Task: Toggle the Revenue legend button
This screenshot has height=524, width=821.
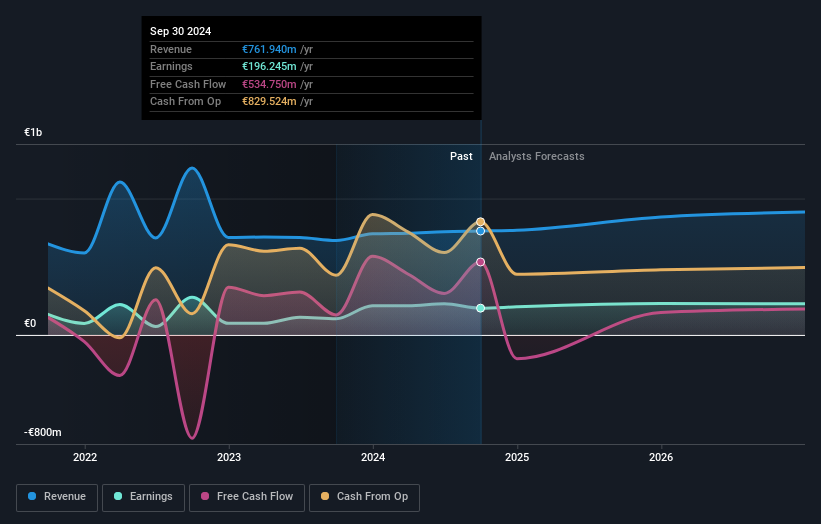Action: pos(57,497)
